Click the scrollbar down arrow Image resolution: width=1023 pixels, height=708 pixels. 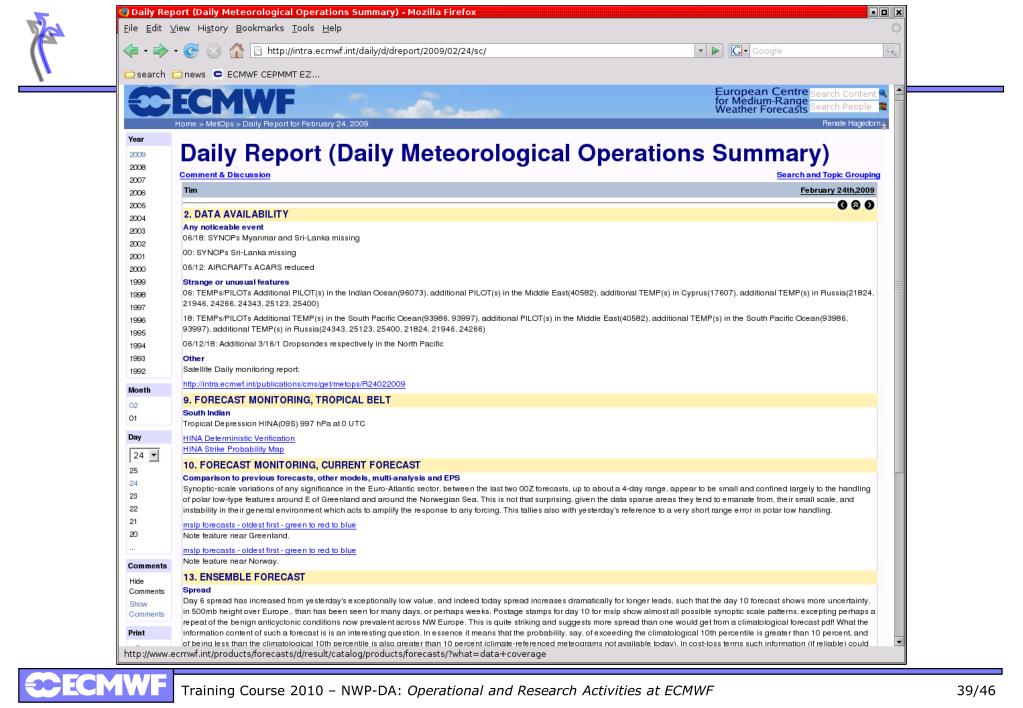pos(899,641)
